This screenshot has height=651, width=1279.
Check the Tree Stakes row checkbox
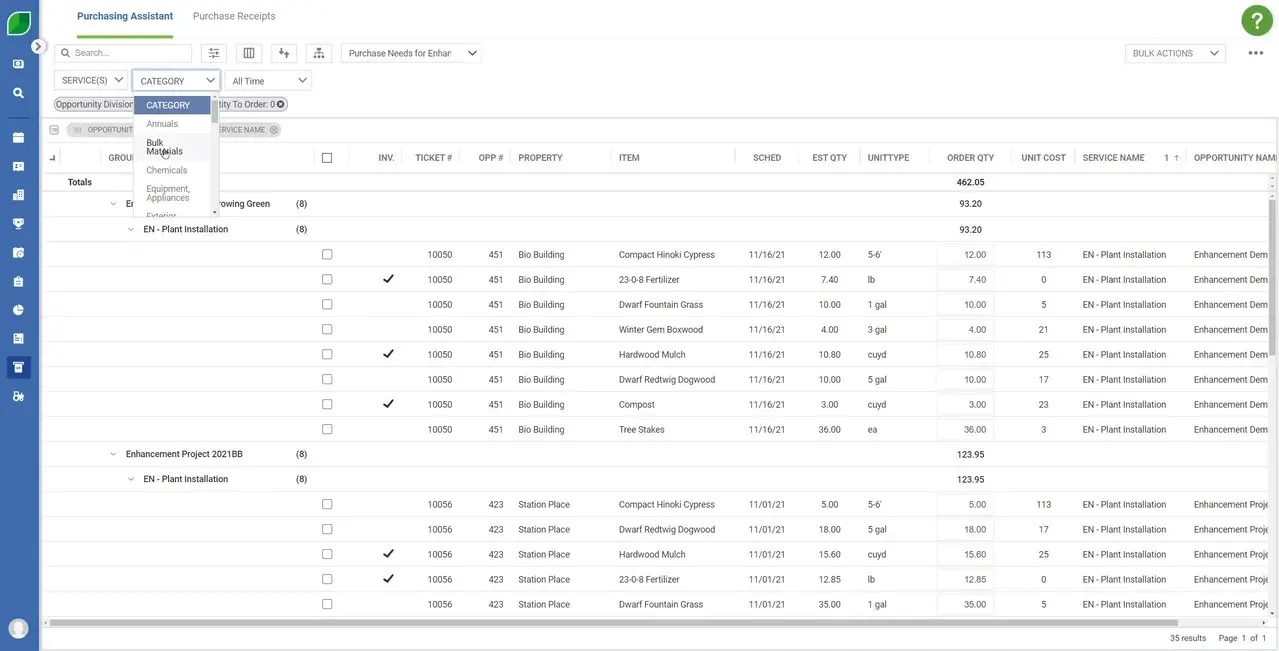327,430
